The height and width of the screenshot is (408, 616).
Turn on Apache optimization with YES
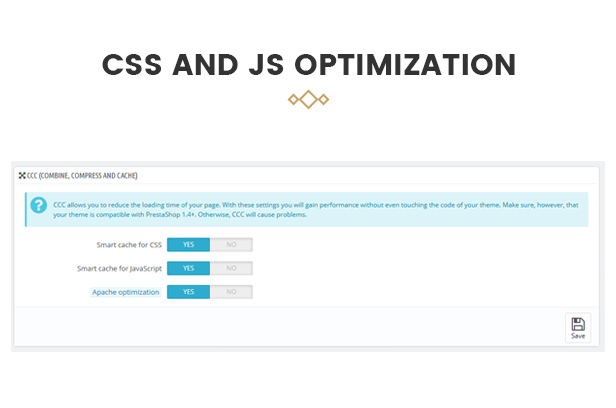[188, 292]
